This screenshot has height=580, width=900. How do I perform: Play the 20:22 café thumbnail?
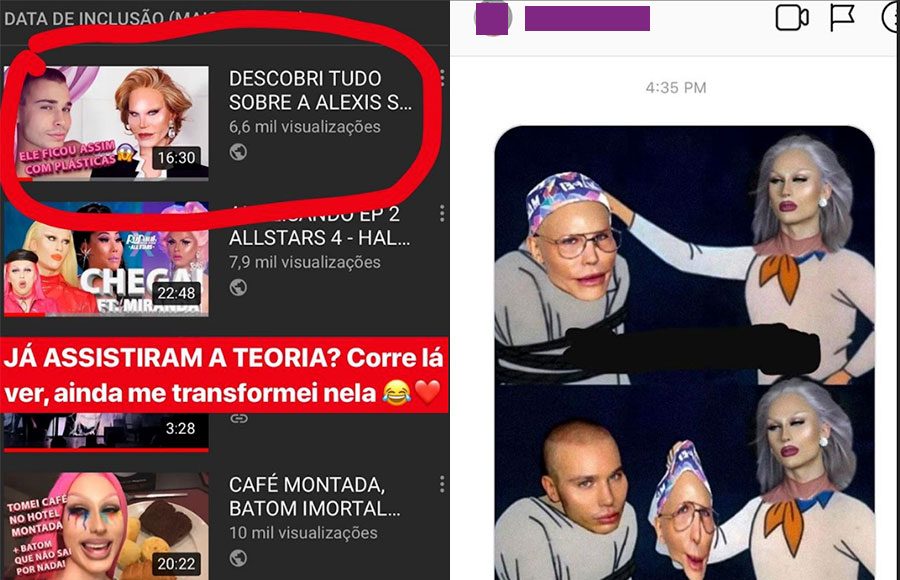coord(106,527)
